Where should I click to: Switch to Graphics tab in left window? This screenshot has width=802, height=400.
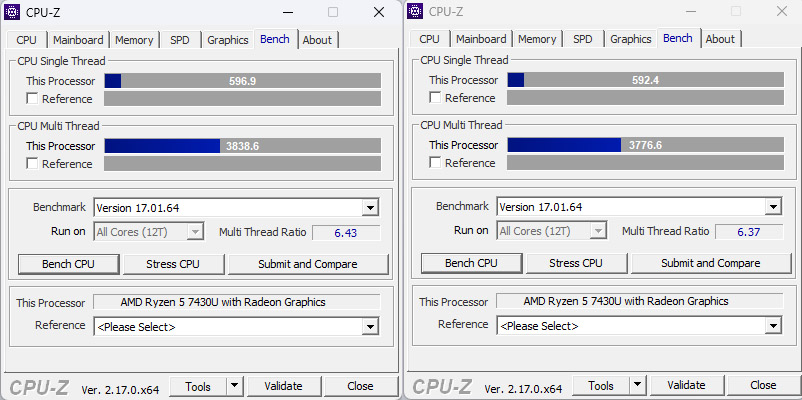228,40
